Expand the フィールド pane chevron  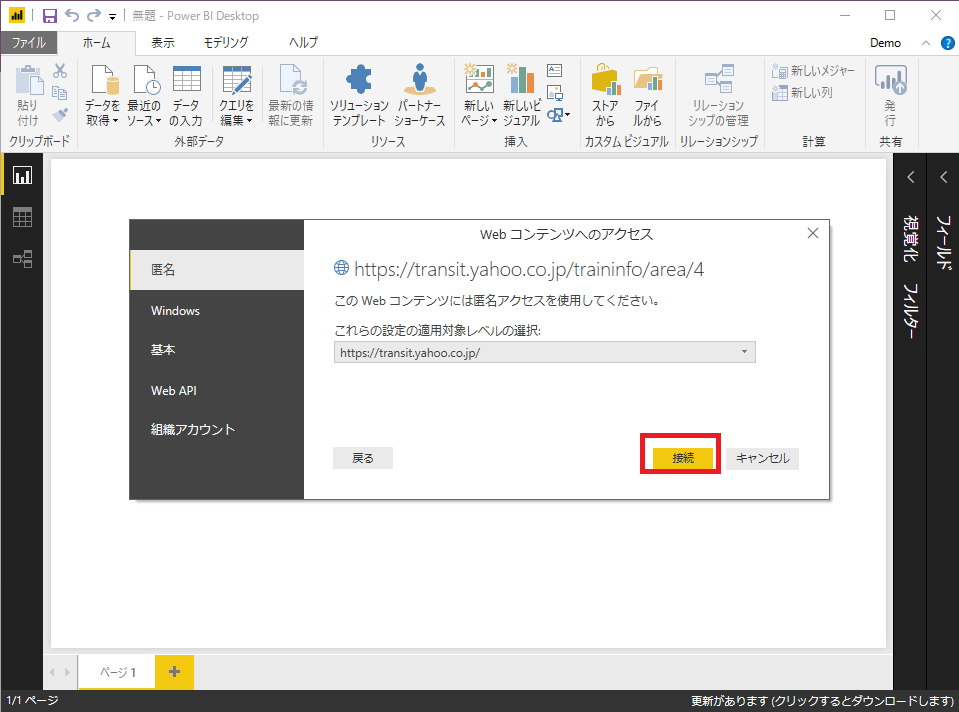point(943,177)
